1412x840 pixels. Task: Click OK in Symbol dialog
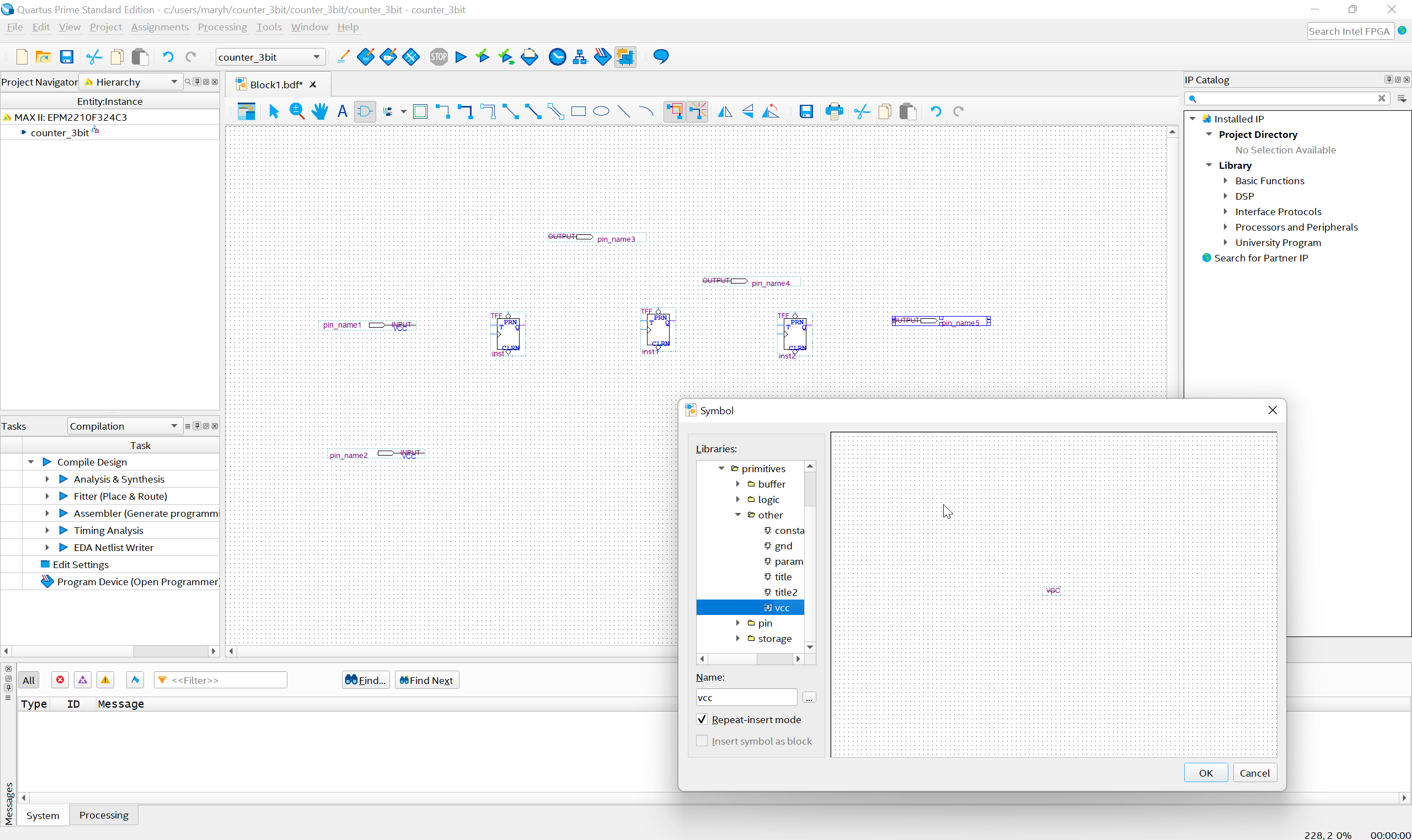pyautogui.click(x=1206, y=773)
